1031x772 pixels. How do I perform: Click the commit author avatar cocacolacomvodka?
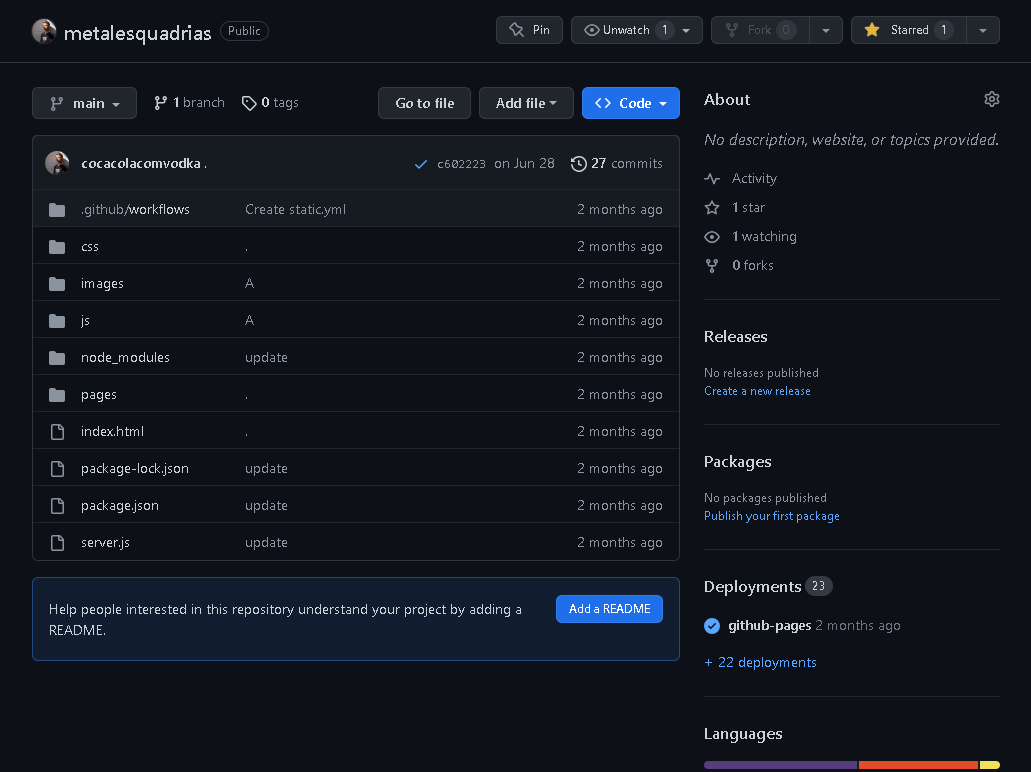[57, 163]
